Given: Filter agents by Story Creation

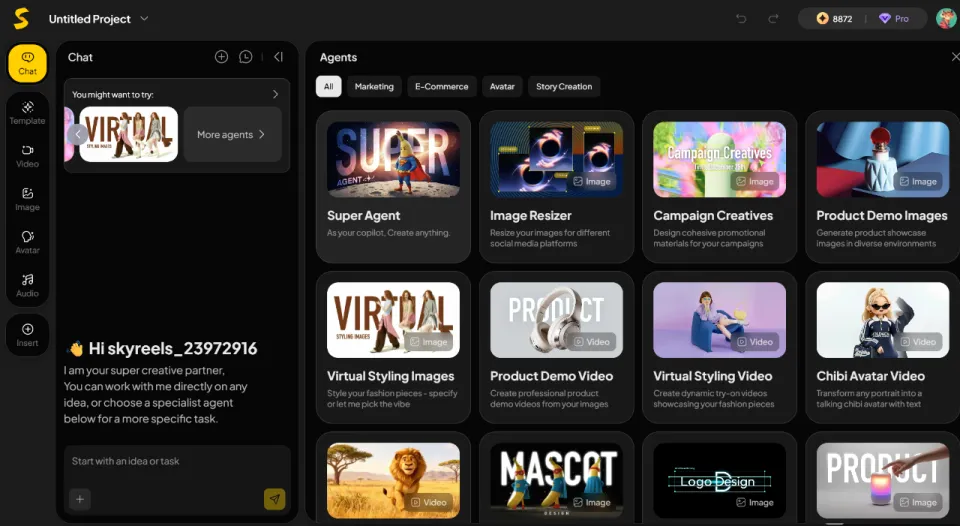Looking at the screenshot, I should pos(564,87).
